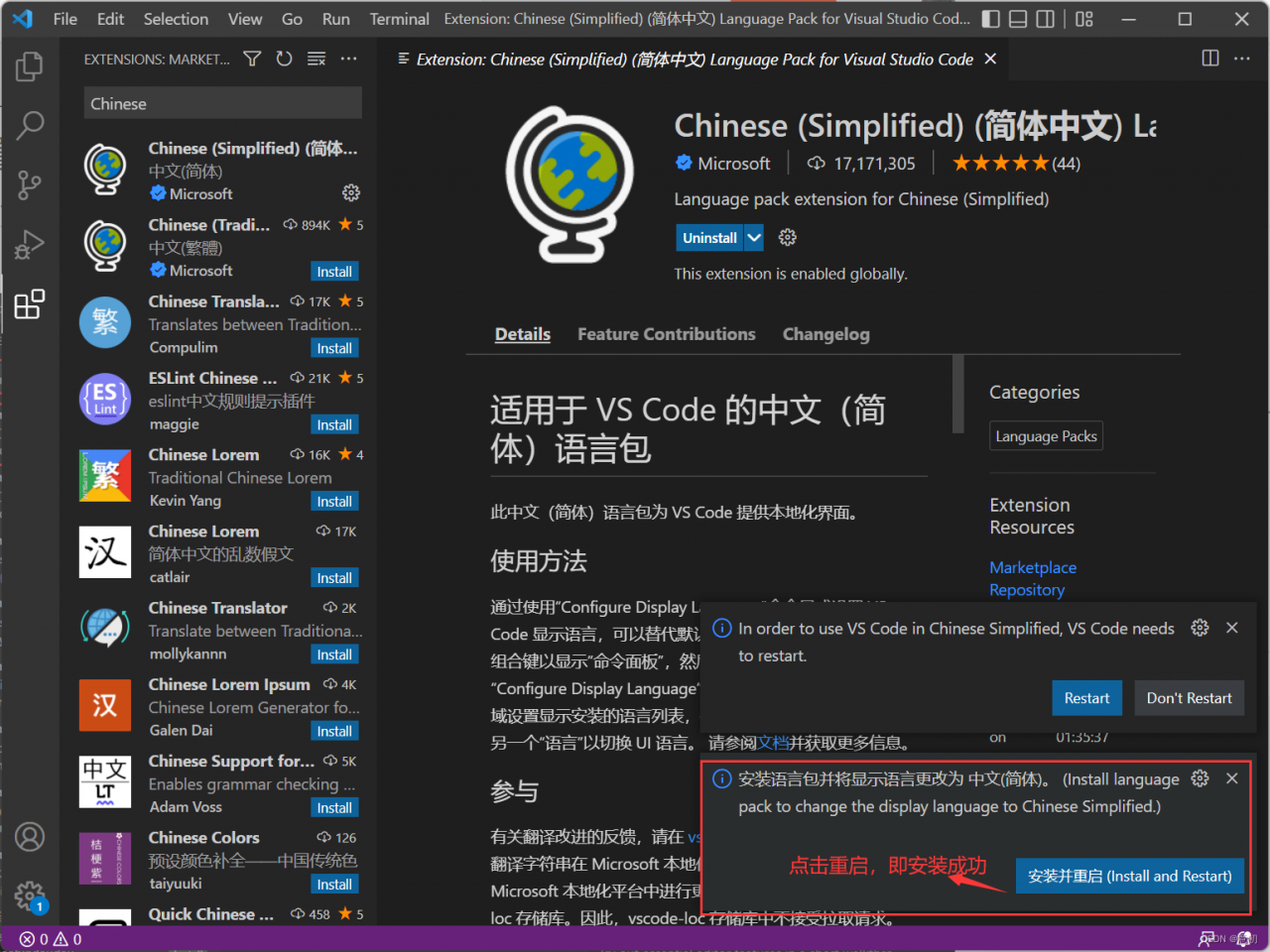This screenshot has height=952, width=1270.
Task: Click the Don't Restart button
Action: coord(1189,698)
